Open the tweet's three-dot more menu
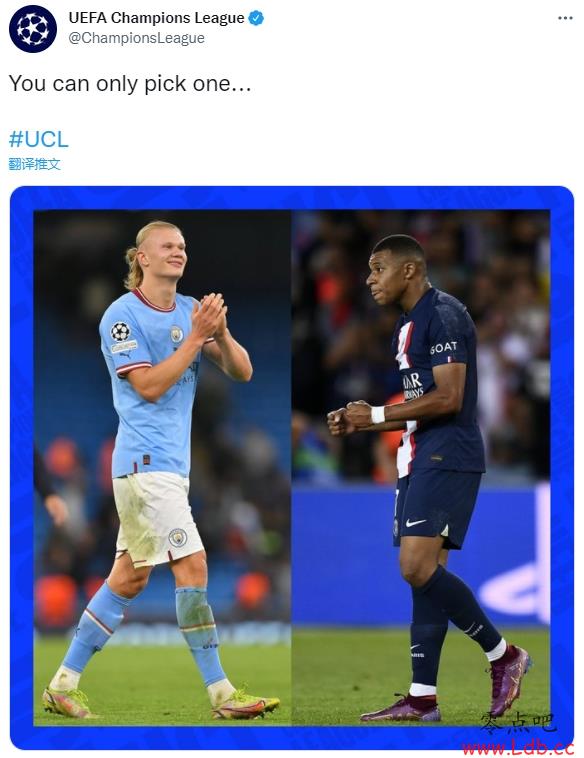 (x=565, y=18)
